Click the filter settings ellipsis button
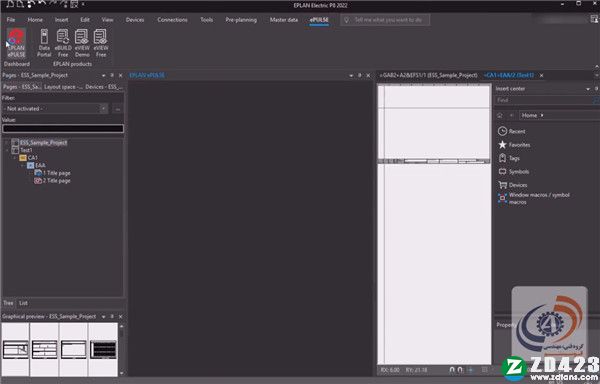Image resolution: width=600 pixels, height=384 pixels. click(117, 109)
